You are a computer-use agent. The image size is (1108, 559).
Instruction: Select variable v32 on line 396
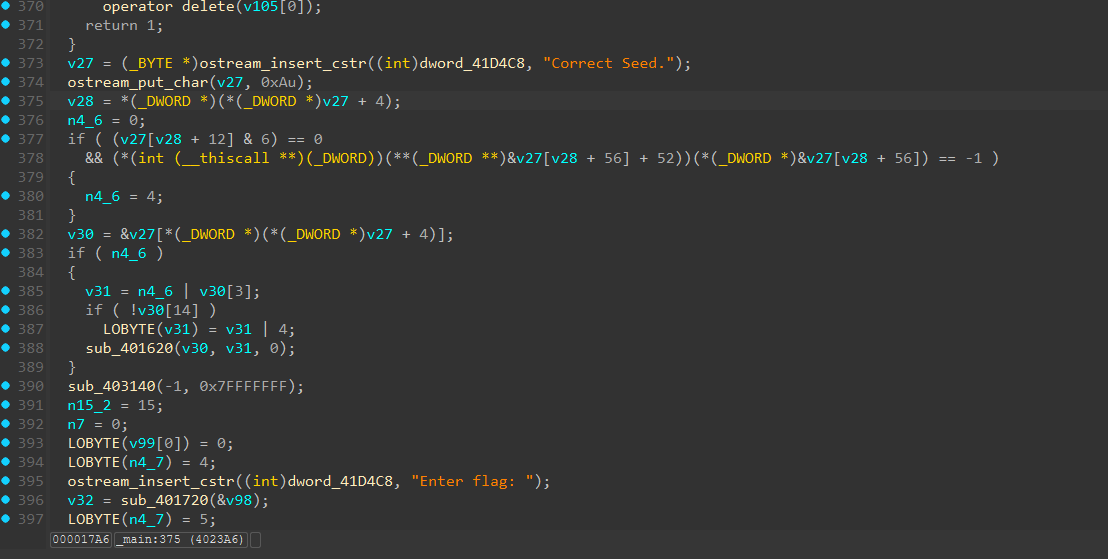click(81, 500)
